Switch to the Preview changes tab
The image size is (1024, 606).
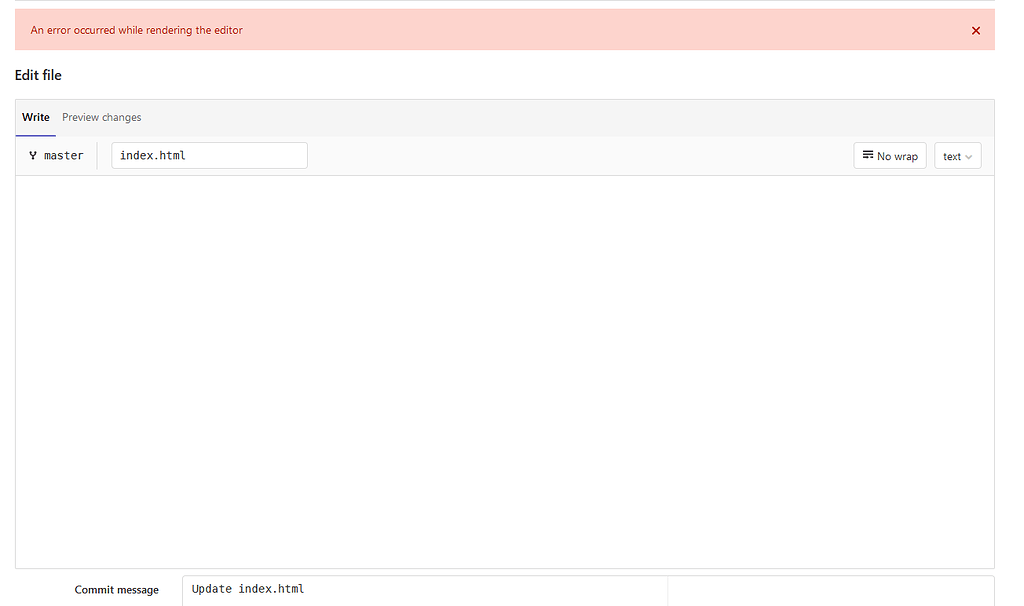click(x=101, y=117)
